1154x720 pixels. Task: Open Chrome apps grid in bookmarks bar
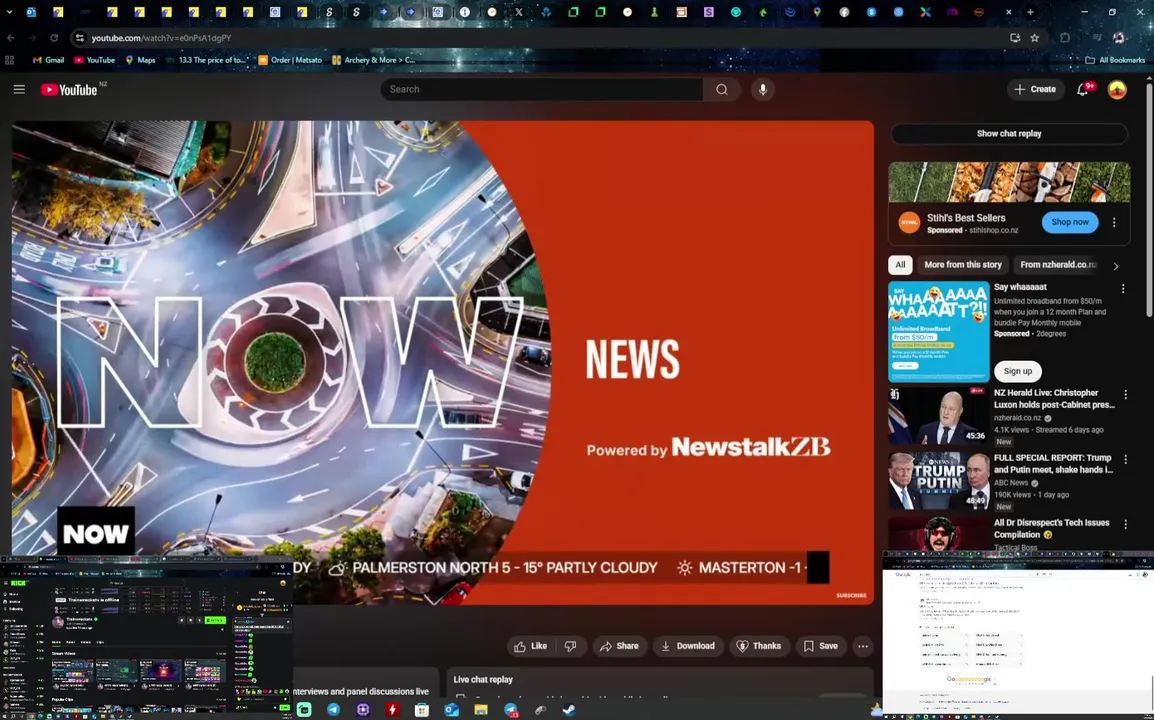[10, 60]
